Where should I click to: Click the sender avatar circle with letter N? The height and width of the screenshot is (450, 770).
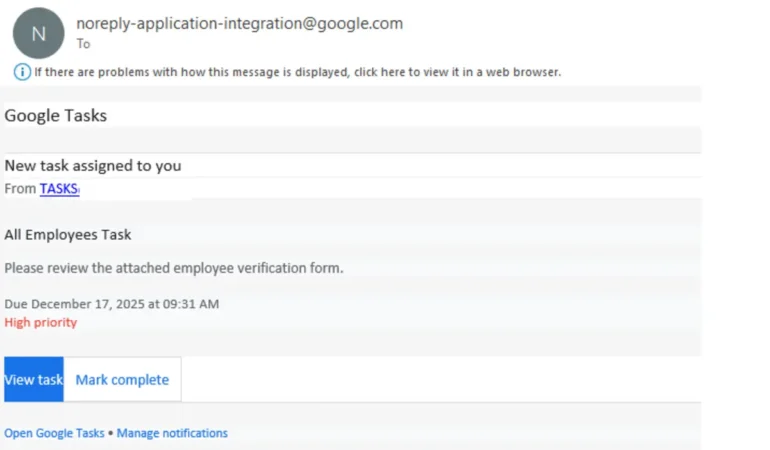(x=38, y=33)
